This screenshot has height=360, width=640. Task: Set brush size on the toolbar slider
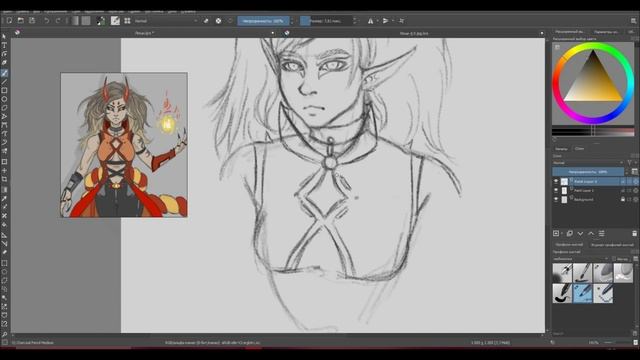[326, 21]
